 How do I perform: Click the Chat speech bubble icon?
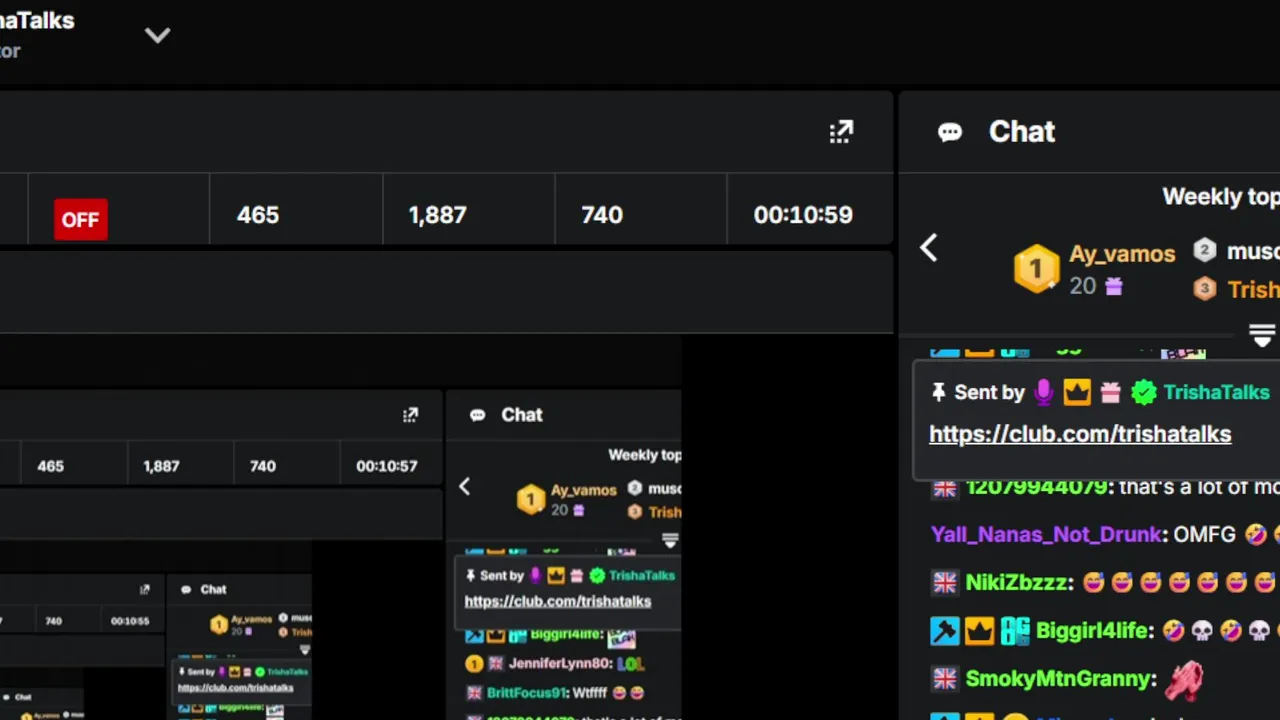[950, 132]
